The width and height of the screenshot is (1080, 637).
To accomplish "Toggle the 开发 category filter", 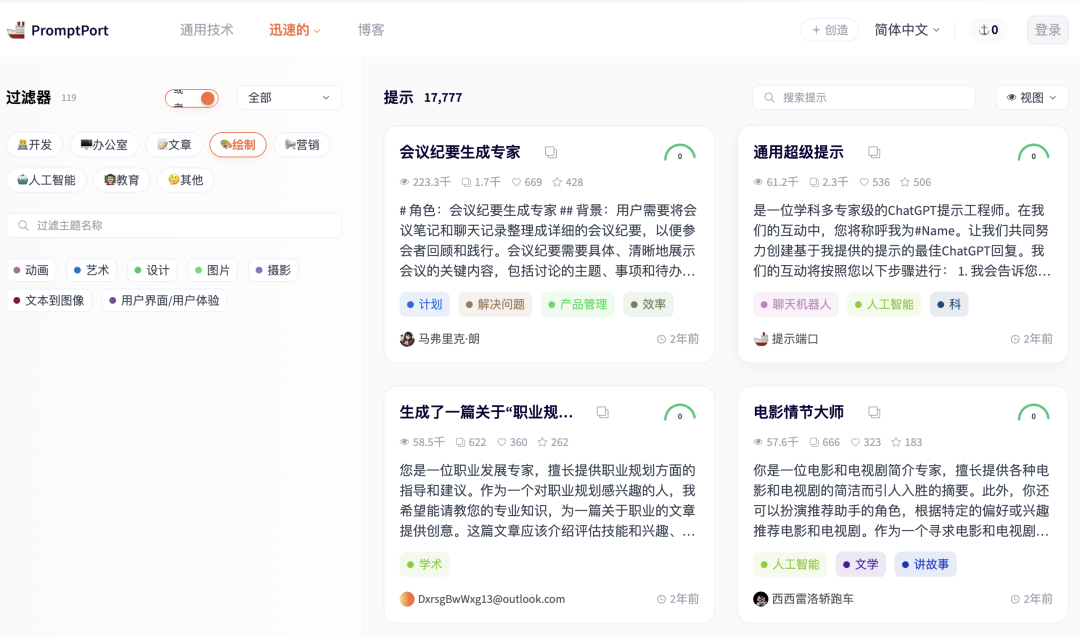I will pyautogui.click(x=34, y=145).
